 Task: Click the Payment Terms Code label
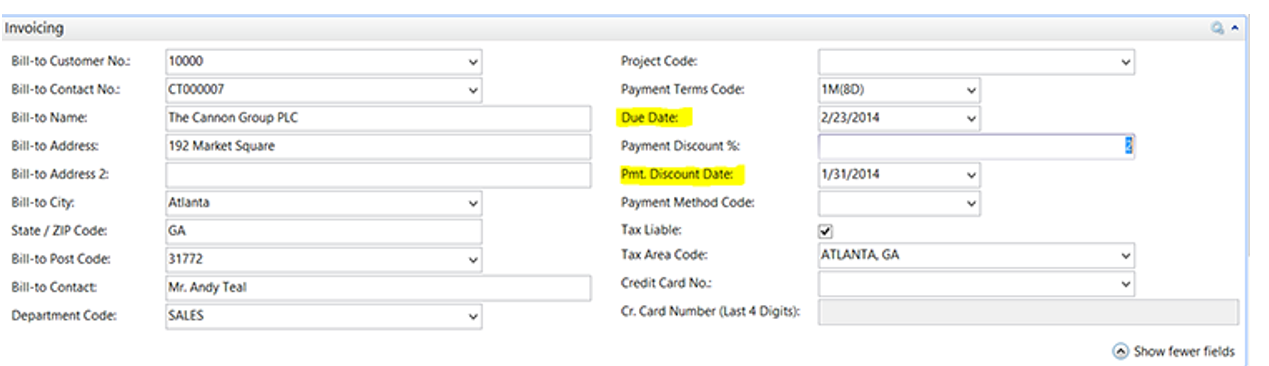(x=682, y=90)
